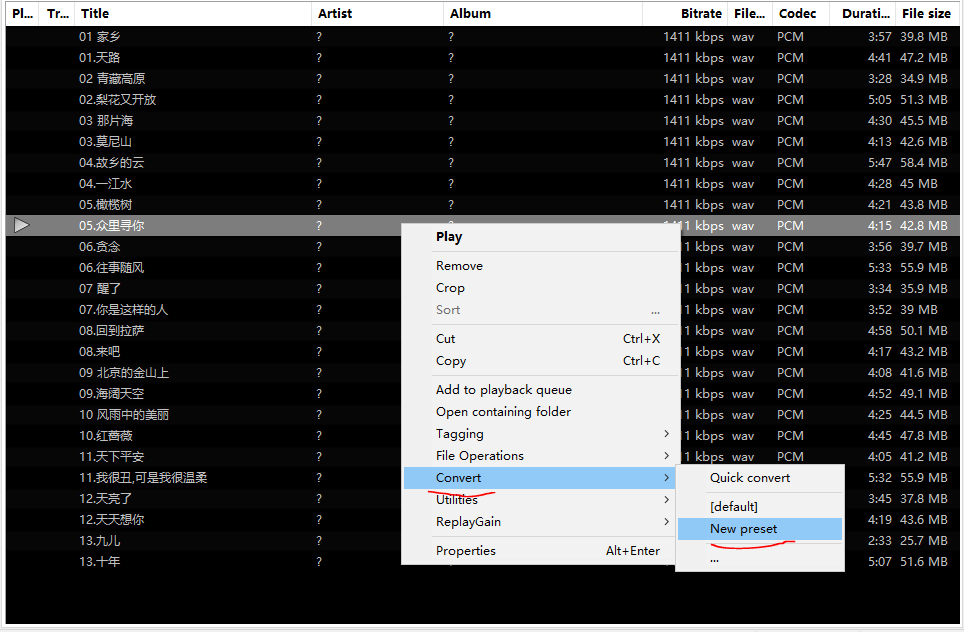The image size is (964, 632).
Task: Click the playing indicator arrow on track 05
Action: point(21,226)
